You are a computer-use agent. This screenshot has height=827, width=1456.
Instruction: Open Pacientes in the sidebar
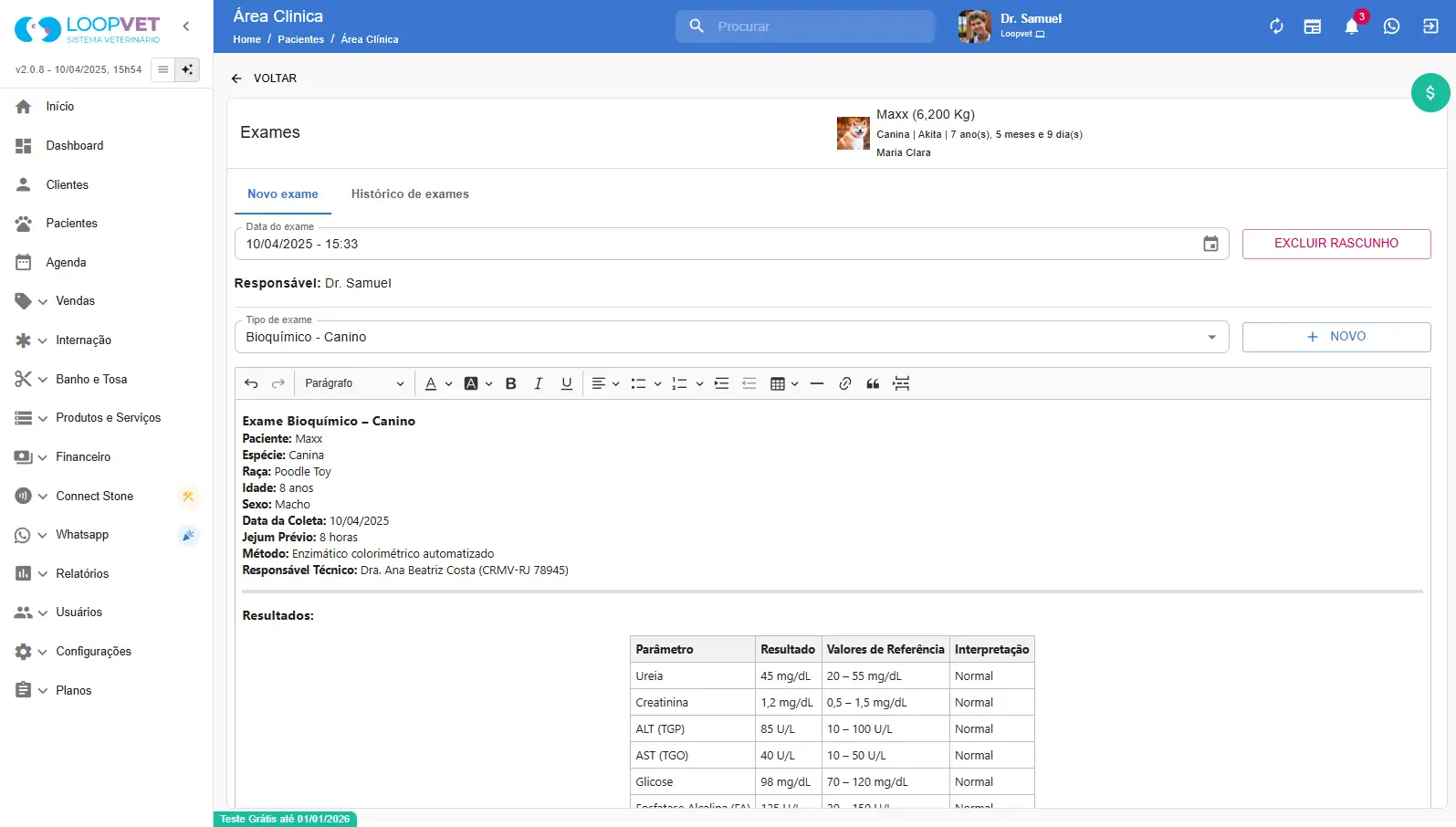pyautogui.click(x=71, y=224)
